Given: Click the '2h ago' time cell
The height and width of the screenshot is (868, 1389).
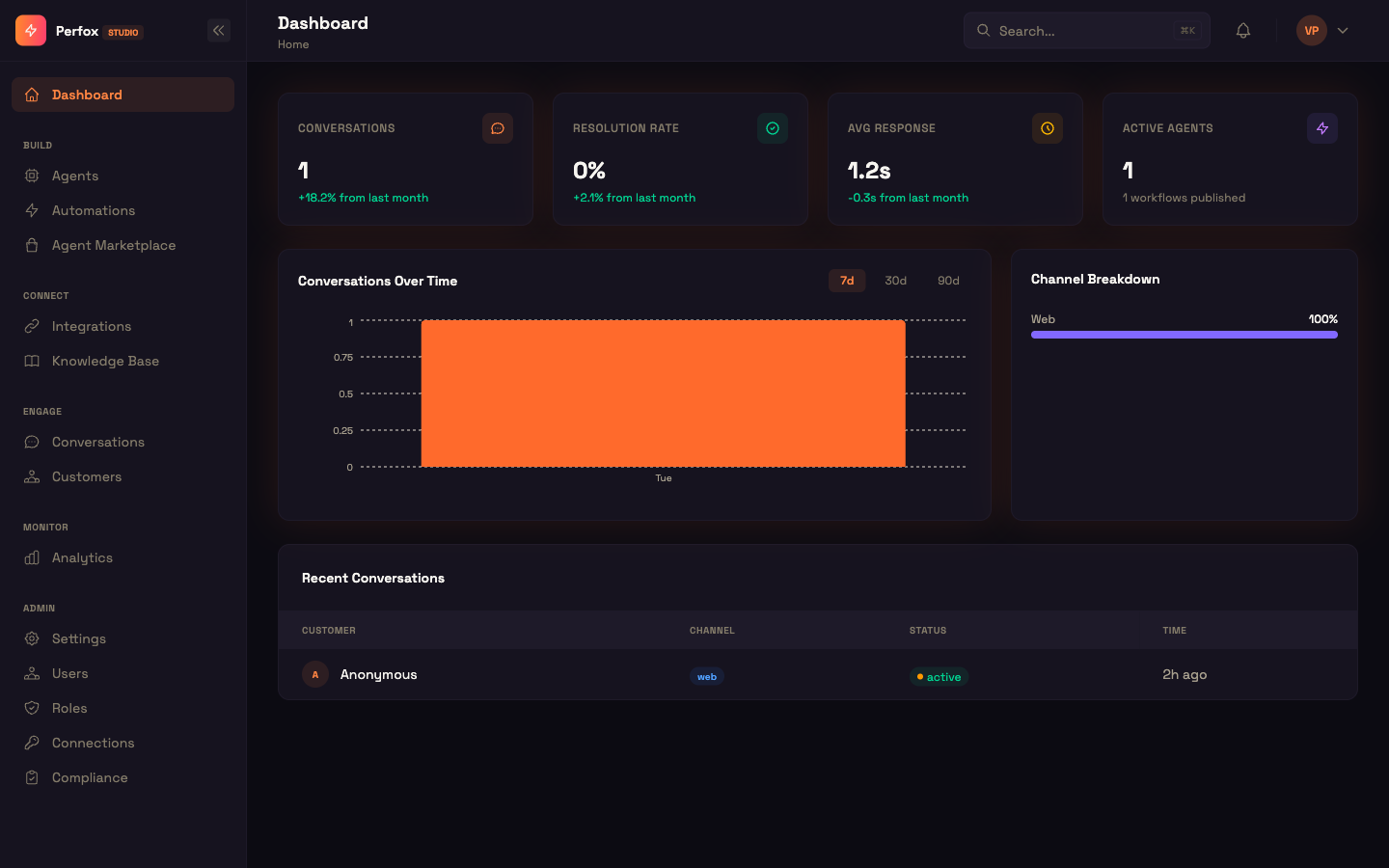Looking at the screenshot, I should click(x=1185, y=674).
